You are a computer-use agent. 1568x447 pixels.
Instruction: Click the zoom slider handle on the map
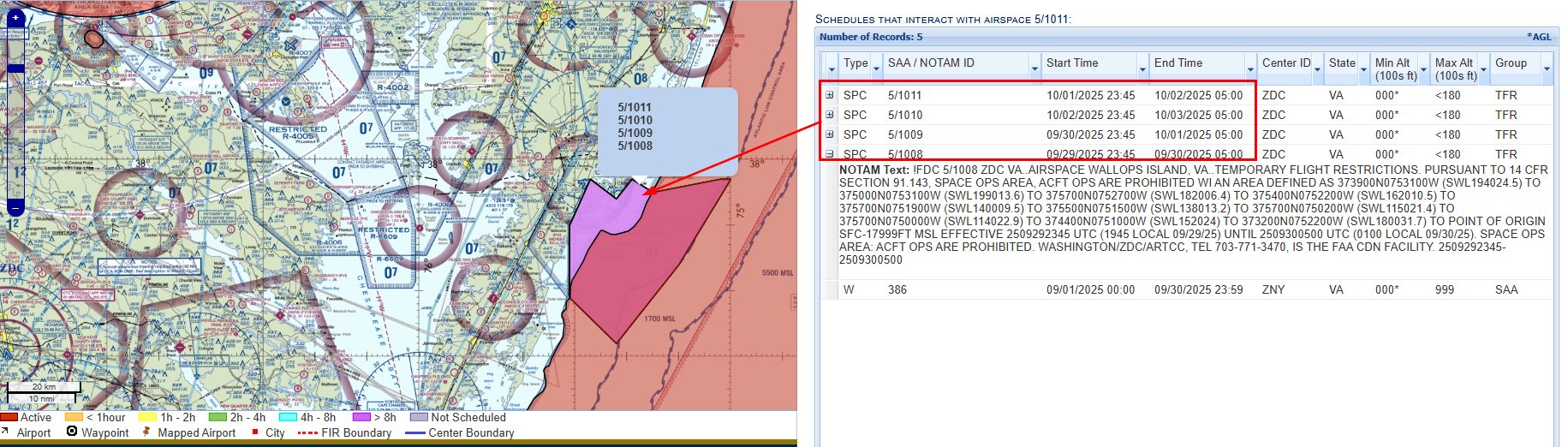(x=15, y=68)
